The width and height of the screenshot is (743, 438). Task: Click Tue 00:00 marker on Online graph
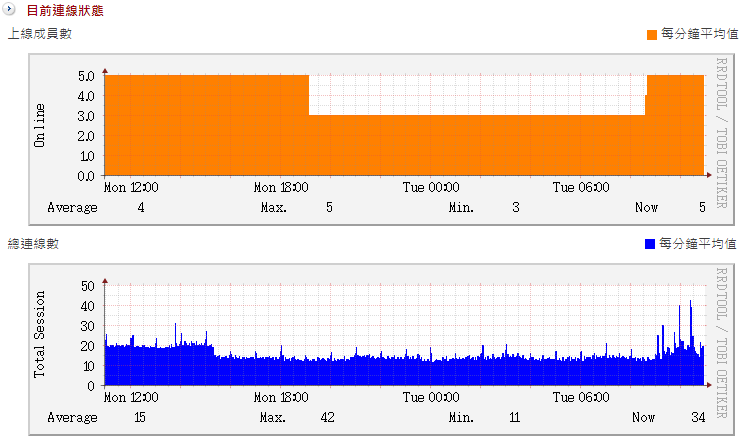click(x=431, y=187)
